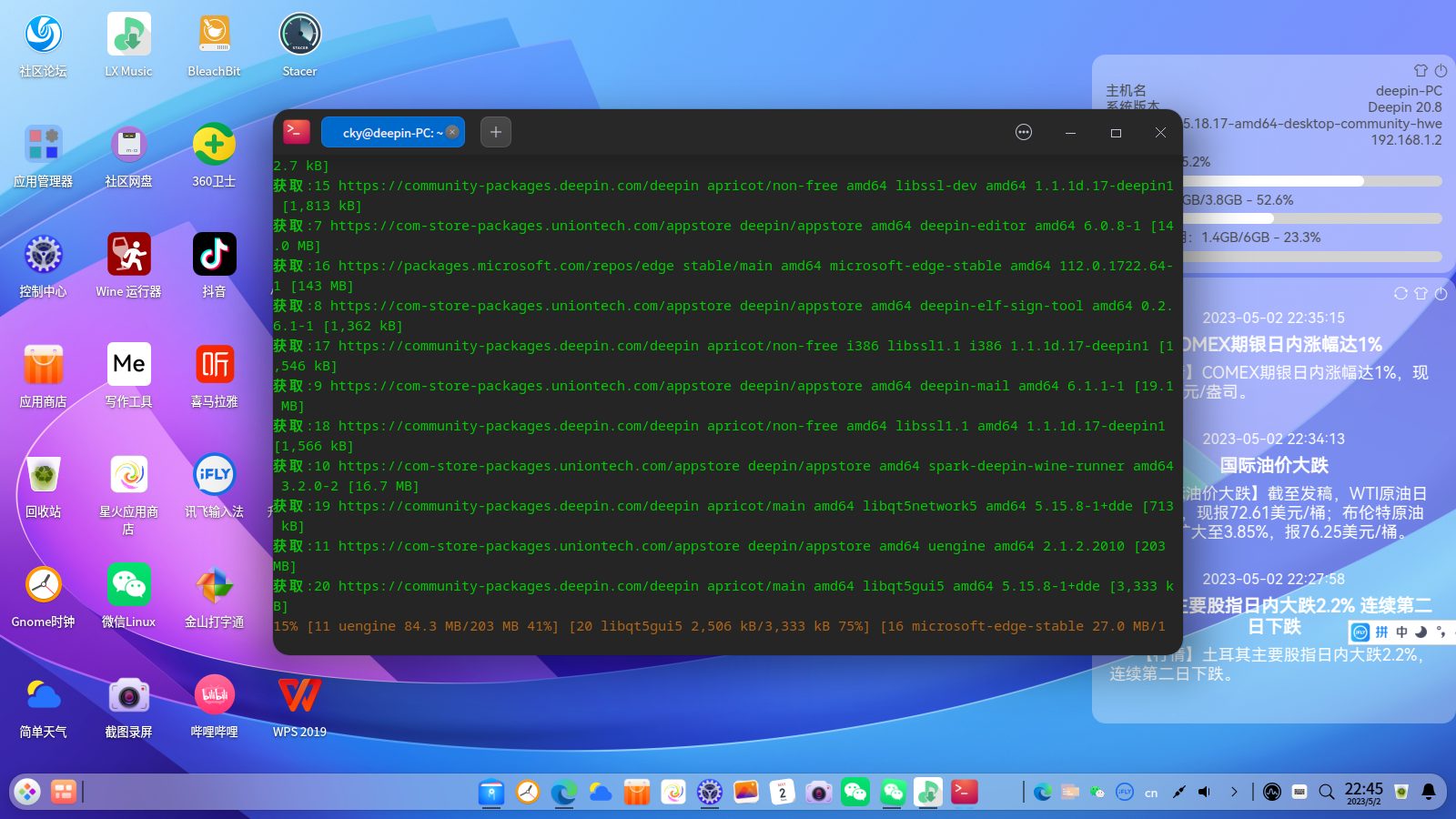Open the 22:45 clock in the dock
The width and height of the screenshot is (1456, 819).
point(1363,792)
